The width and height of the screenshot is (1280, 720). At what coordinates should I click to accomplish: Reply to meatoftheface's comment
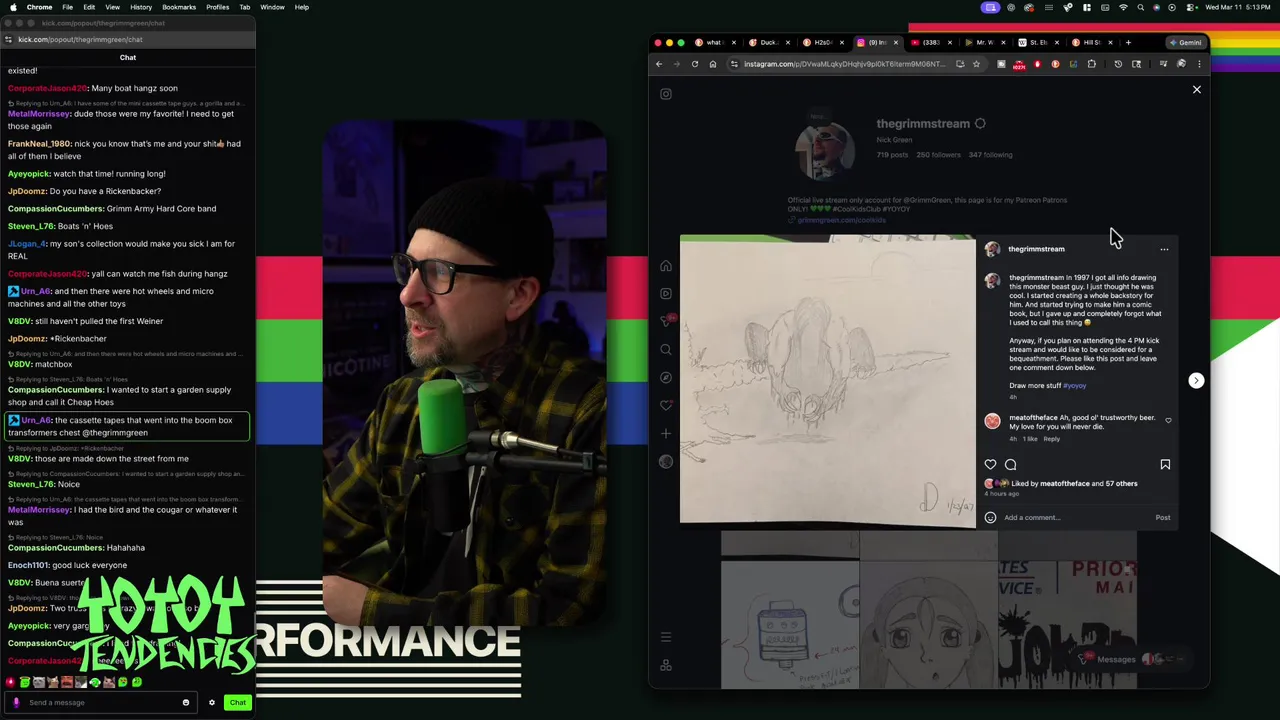pyautogui.click(x=1052, y=439)
